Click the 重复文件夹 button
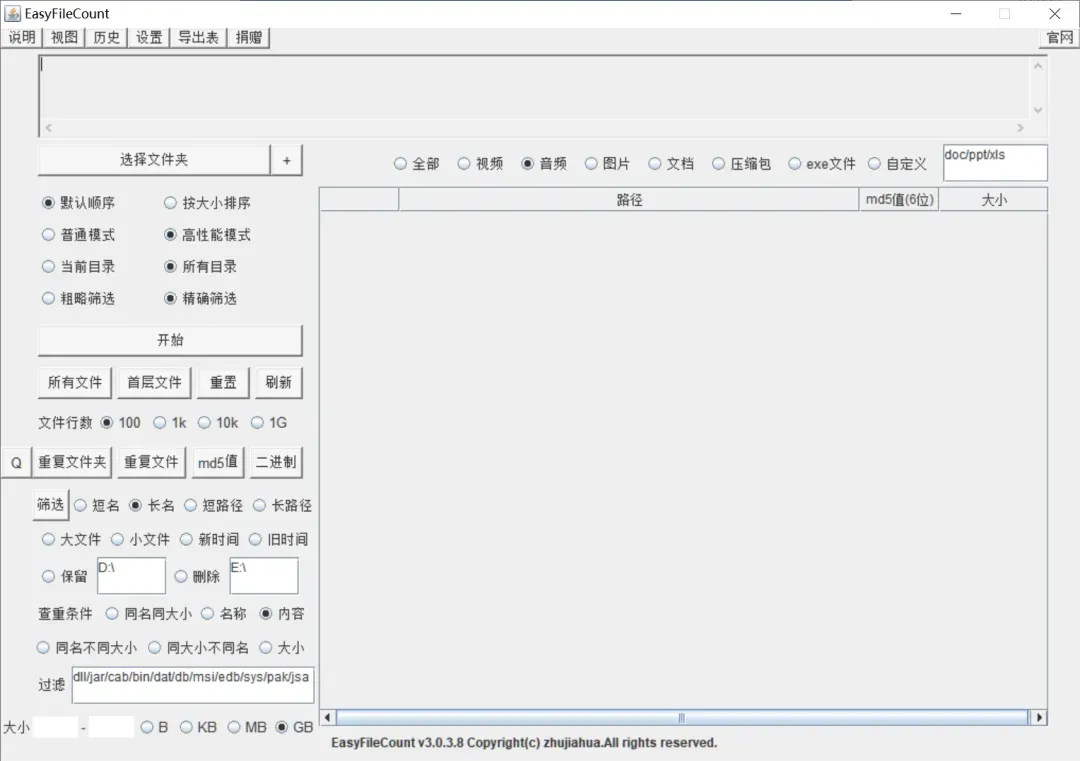Screen dimensions: 1080x761 [x=72, y=462]
